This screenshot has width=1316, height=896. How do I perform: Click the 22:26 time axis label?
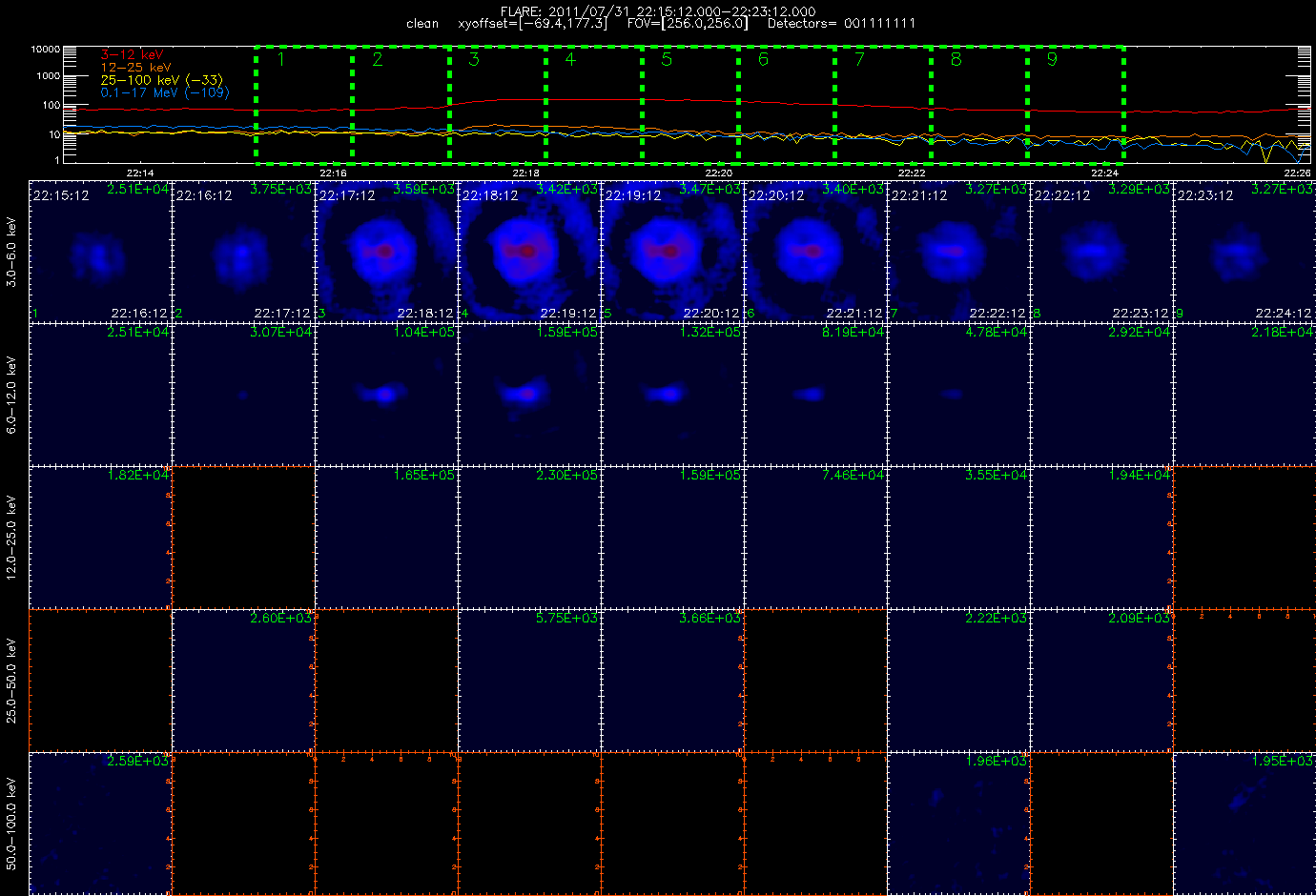pyautogui.click(x=1297, y=173)
